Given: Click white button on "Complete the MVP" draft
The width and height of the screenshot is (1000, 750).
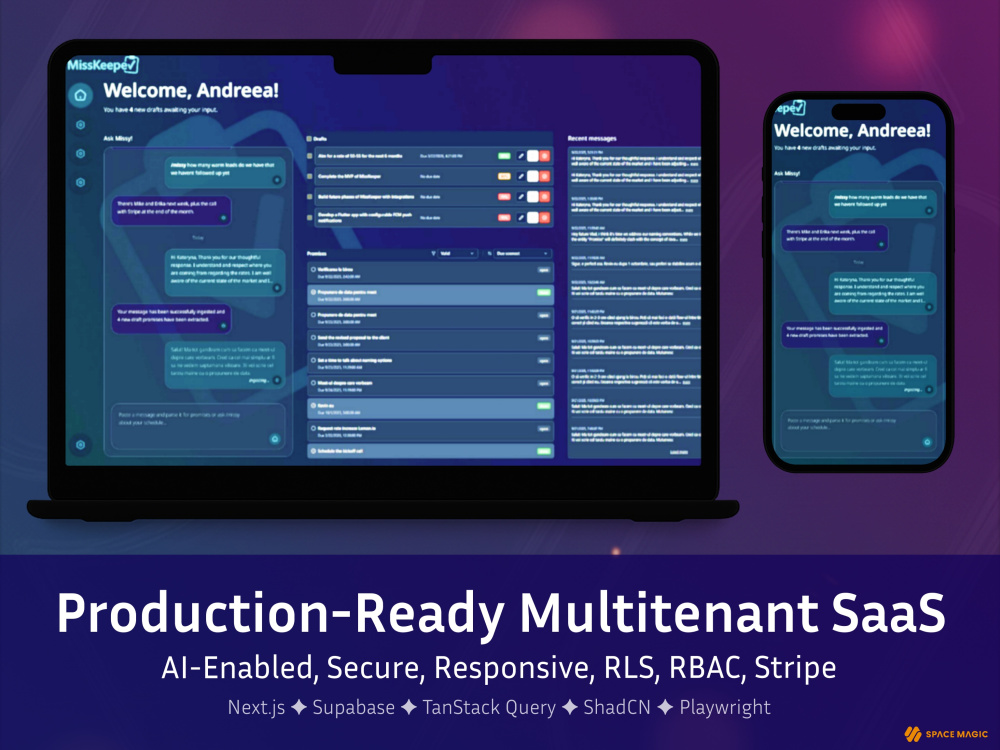Looking at the screenshot, I should [x=533, y=176].
